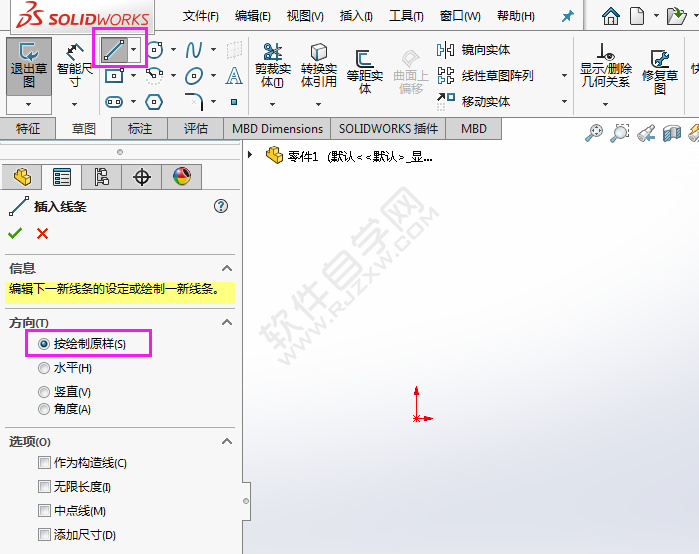Select 角度(A) angle orientation

pyautogui.click(x=65, y=409)
